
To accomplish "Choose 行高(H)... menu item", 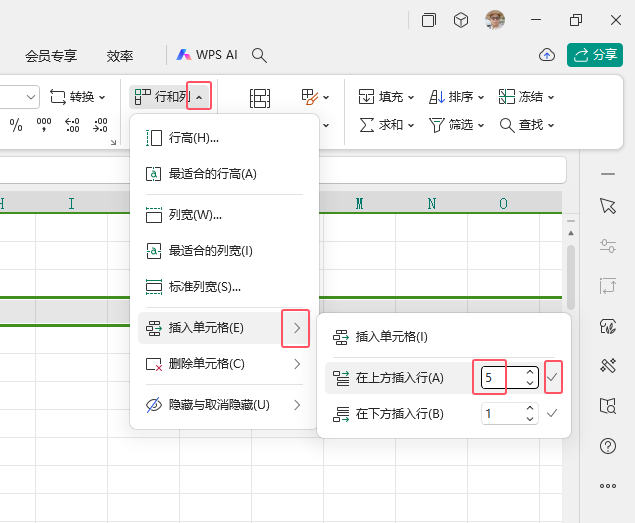I will (x=224, y=138).
